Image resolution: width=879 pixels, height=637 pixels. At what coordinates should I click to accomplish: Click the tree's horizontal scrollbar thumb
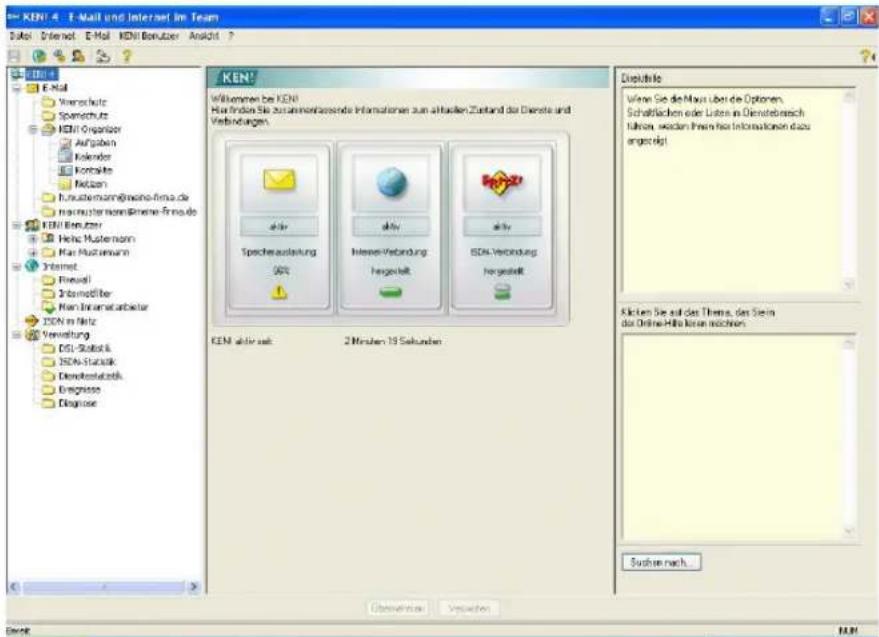tap(104, 587)
